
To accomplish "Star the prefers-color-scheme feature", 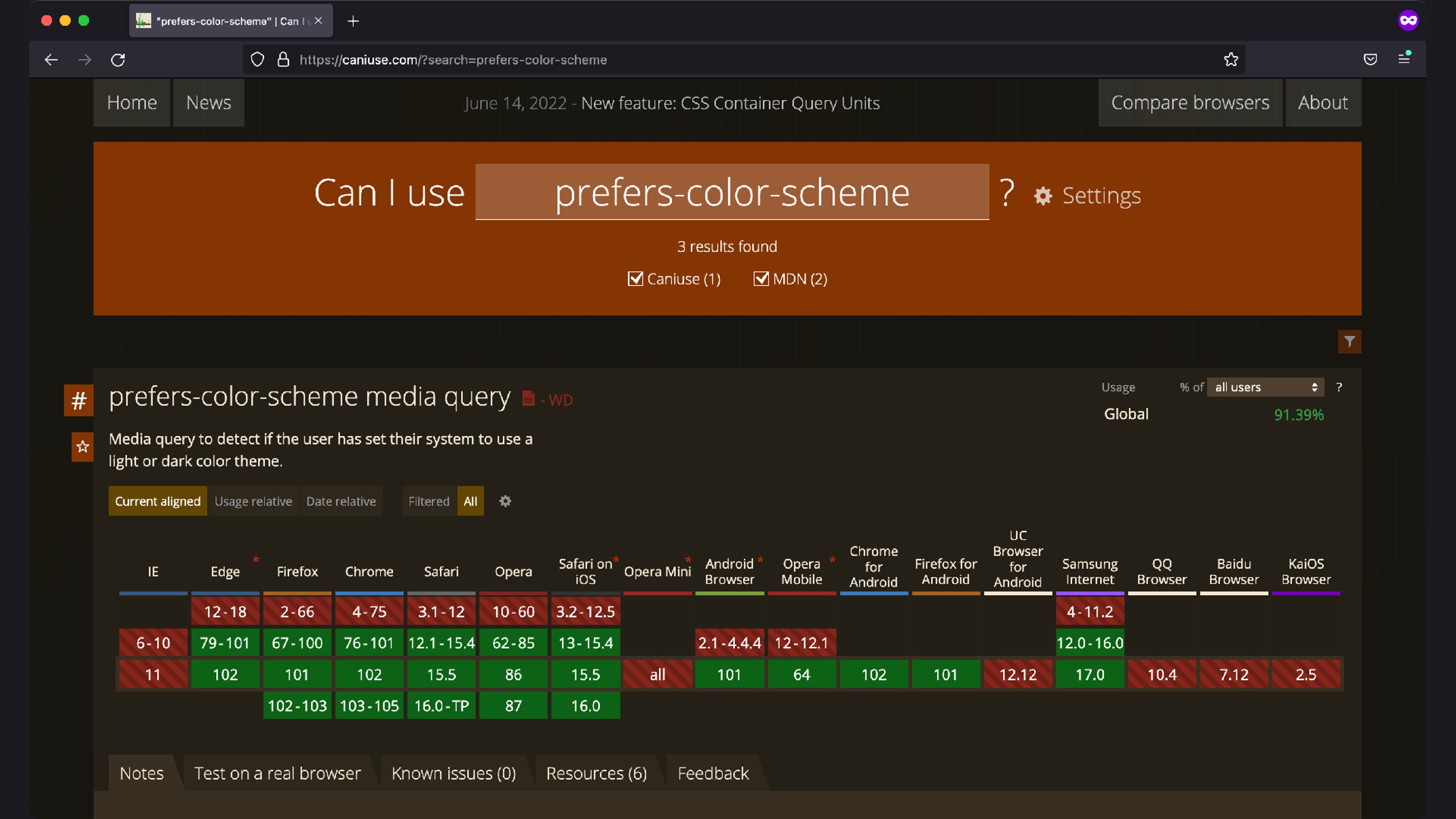I will (x=83, y=447).
